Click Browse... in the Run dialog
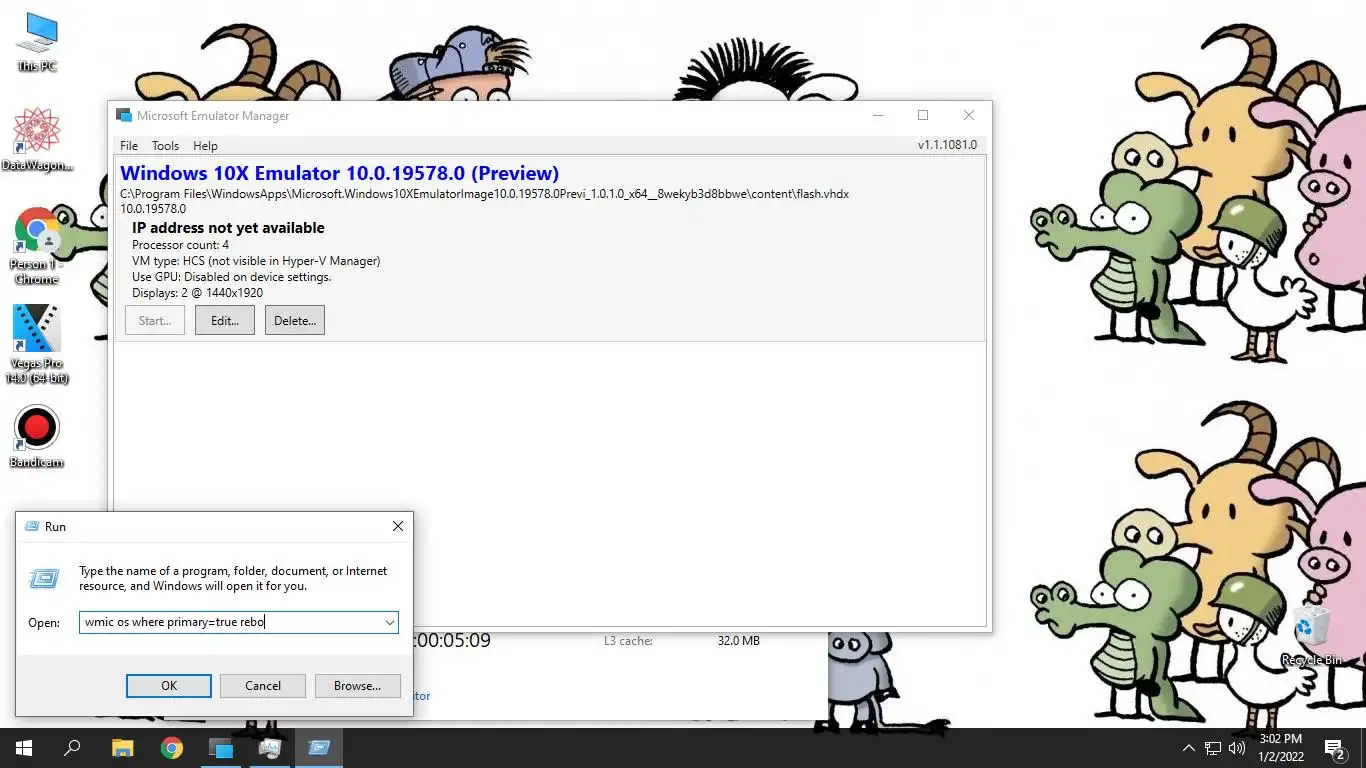 click(357, 686)
